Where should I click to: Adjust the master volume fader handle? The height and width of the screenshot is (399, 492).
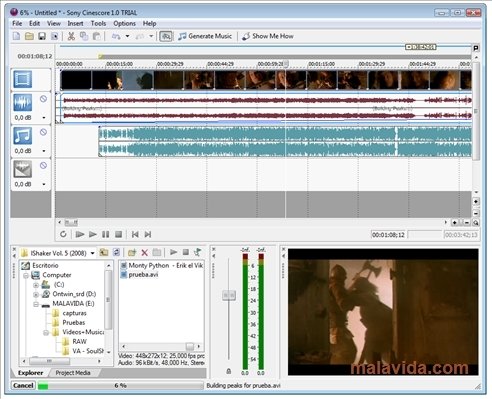coord(229,295)
